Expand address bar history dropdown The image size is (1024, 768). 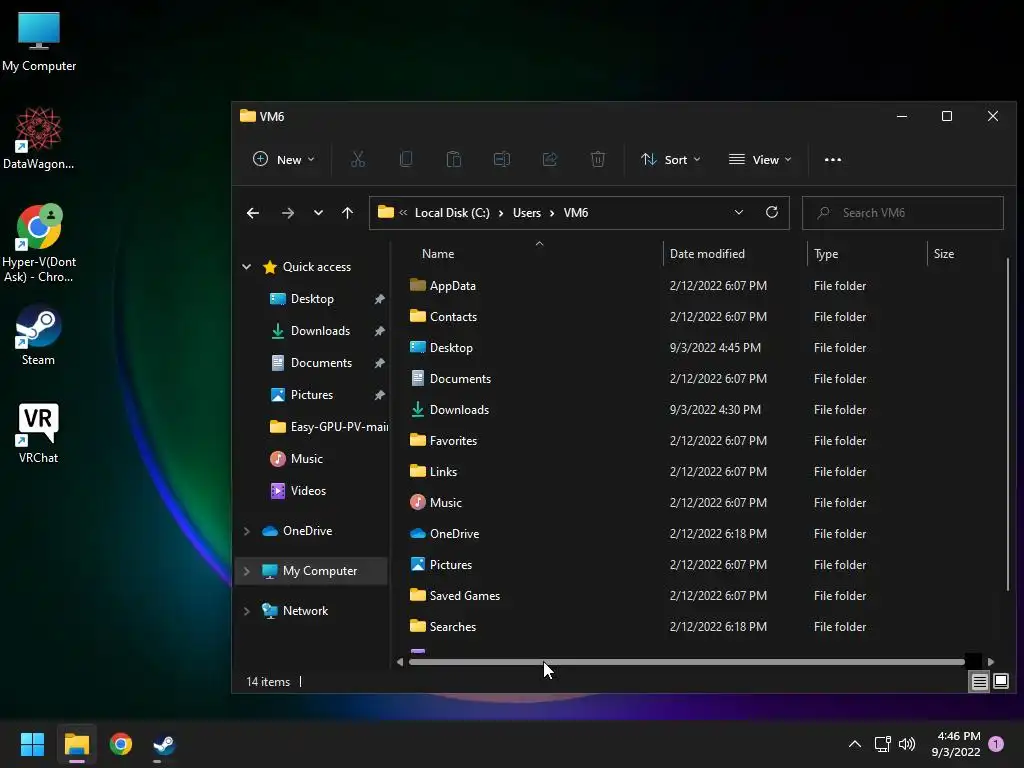pyautogui.click(x=739, y=212)
